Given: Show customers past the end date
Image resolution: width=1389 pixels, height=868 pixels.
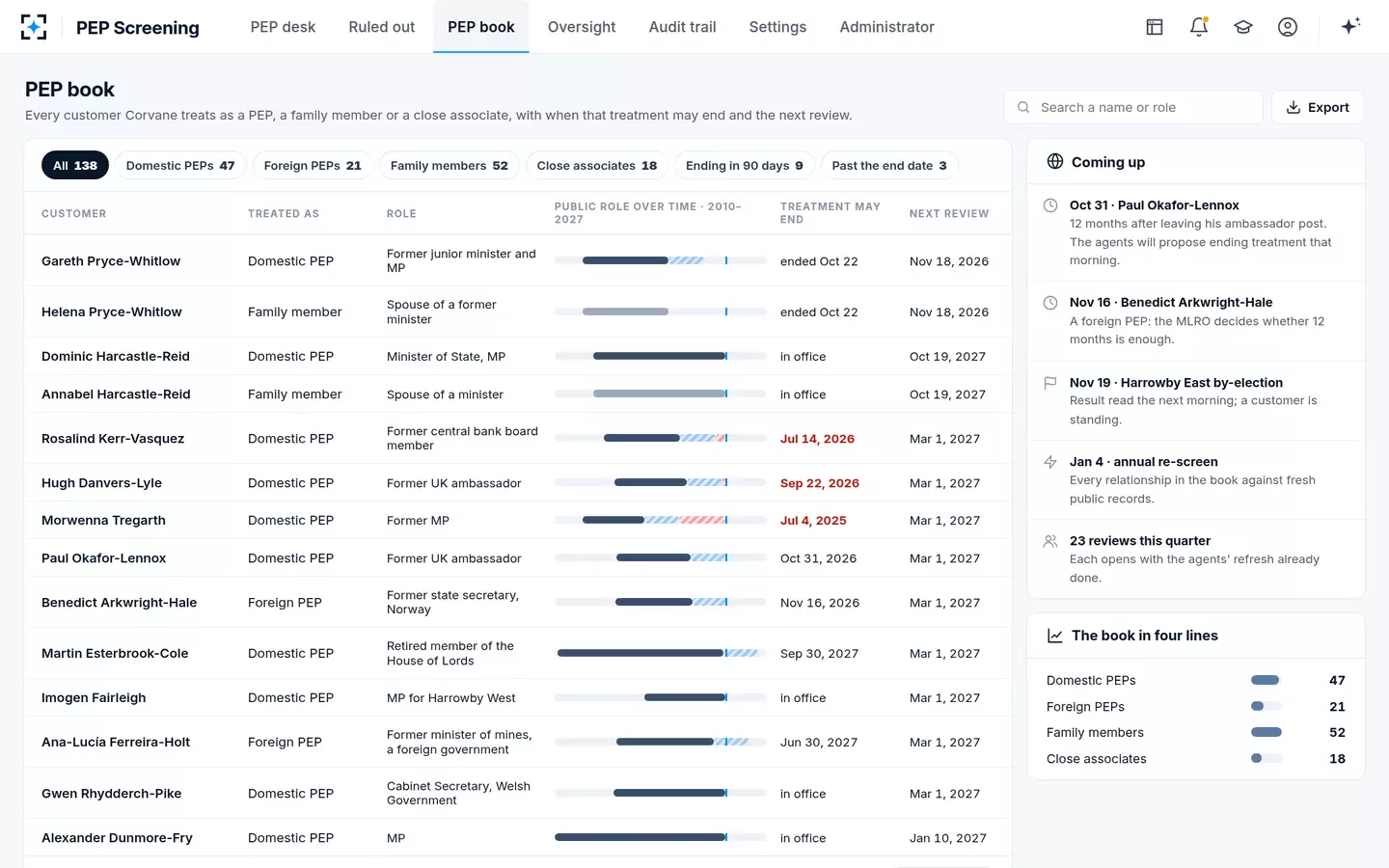Looking at the screenshot, I should click(889, 165).
